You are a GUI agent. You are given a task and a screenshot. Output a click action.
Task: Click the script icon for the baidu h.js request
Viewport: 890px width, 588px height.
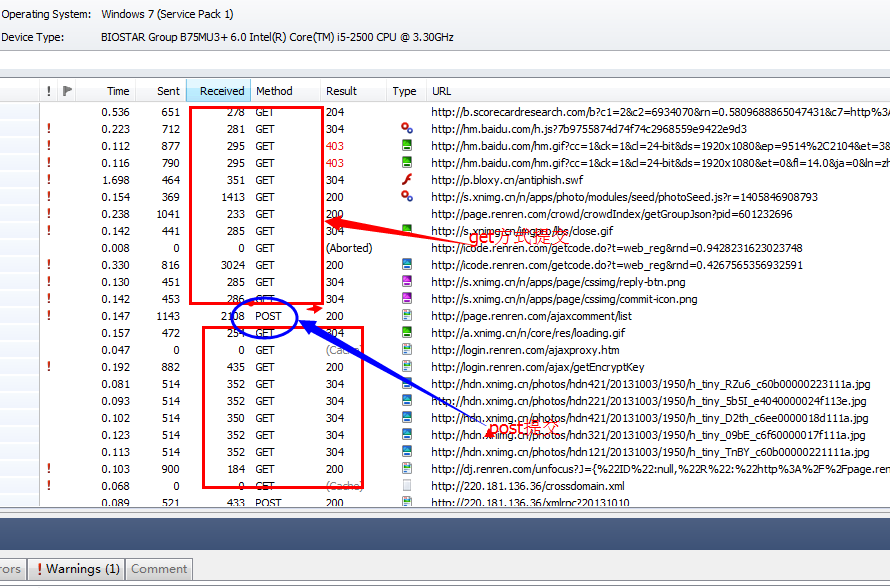pos(406,129)
